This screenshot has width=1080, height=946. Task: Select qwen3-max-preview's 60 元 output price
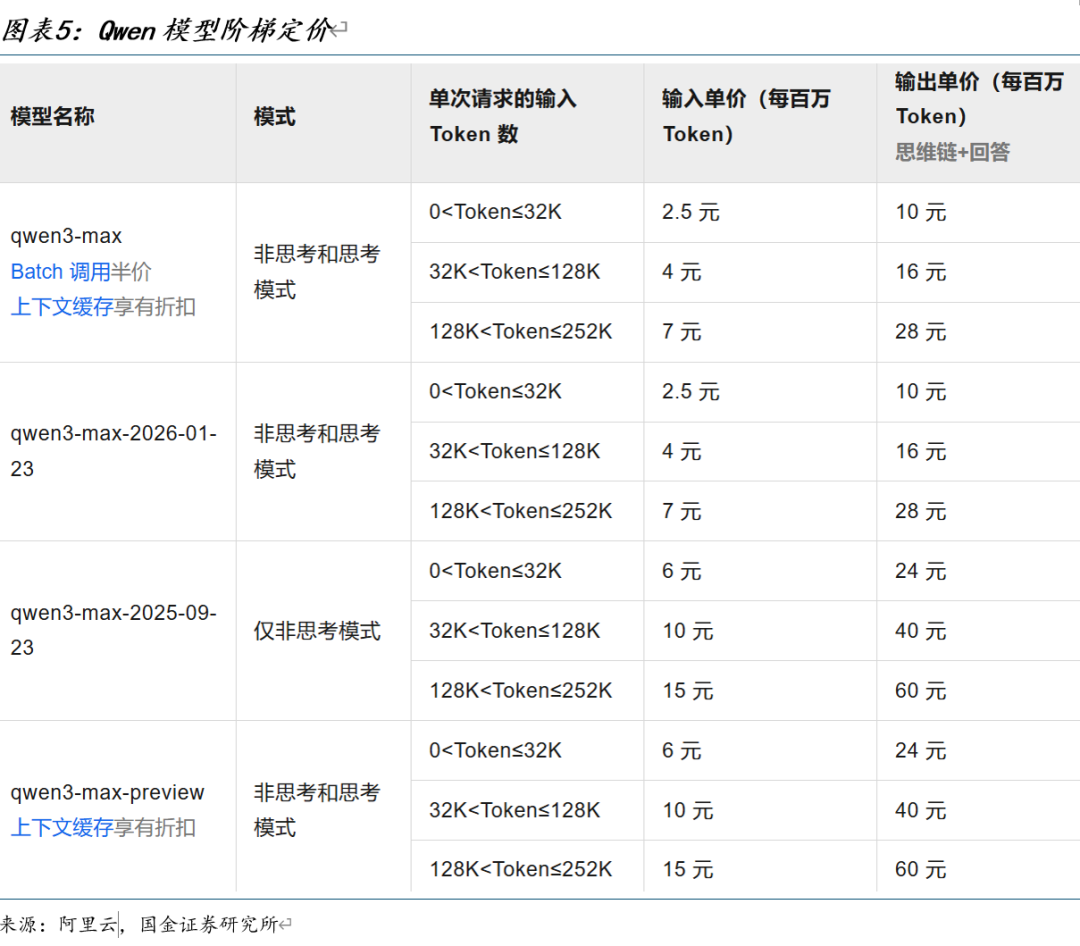pyautogui.click(x=920, y=870)
